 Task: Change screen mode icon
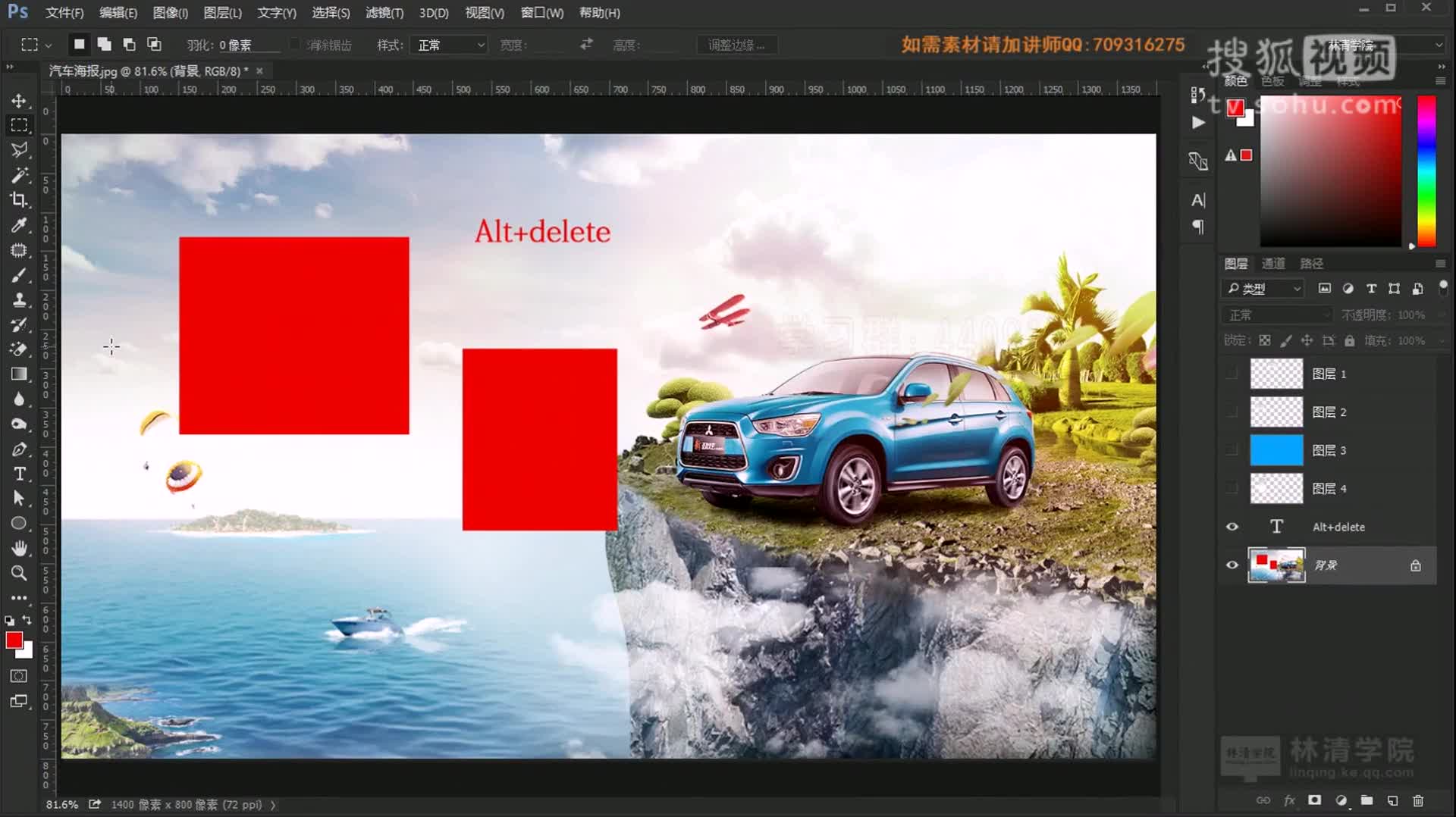[x=19, y=702]
